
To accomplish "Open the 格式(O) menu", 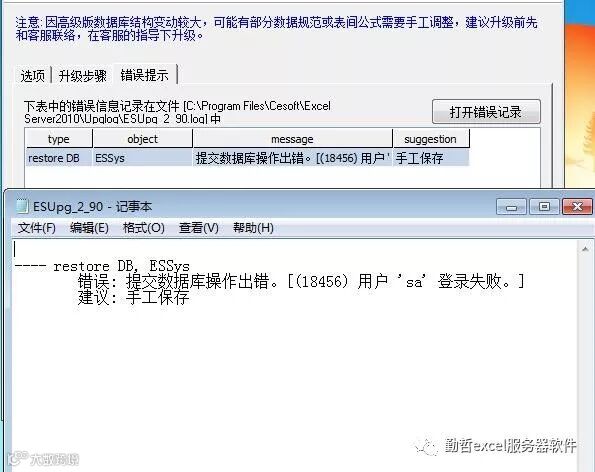I will point(144,228).
